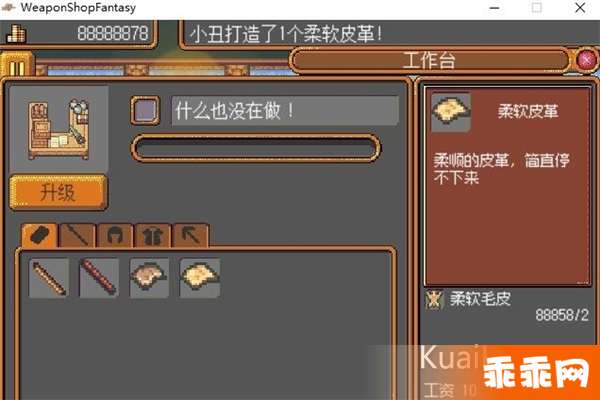The height and width of the screenshot is (400, 600).
Task: Switch to the helmet category tab
Action: [115, 235]
